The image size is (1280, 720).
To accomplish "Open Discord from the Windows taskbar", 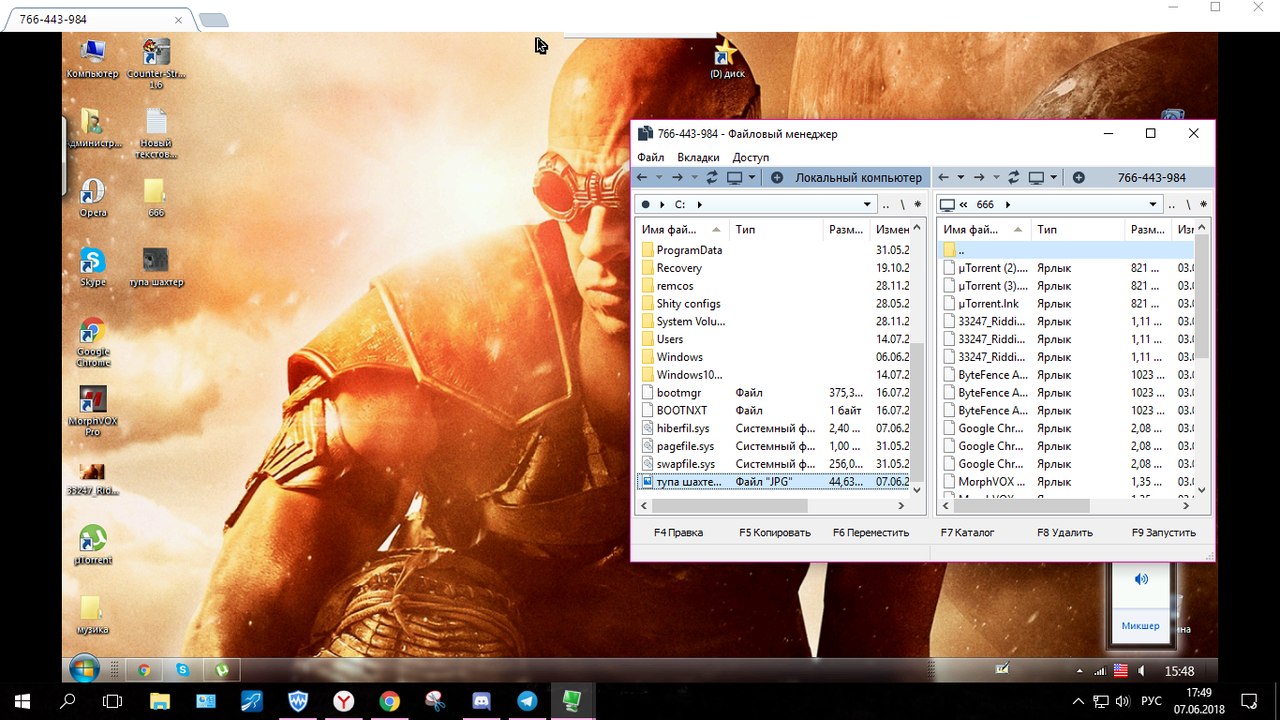I will click(x=481, y=701).
